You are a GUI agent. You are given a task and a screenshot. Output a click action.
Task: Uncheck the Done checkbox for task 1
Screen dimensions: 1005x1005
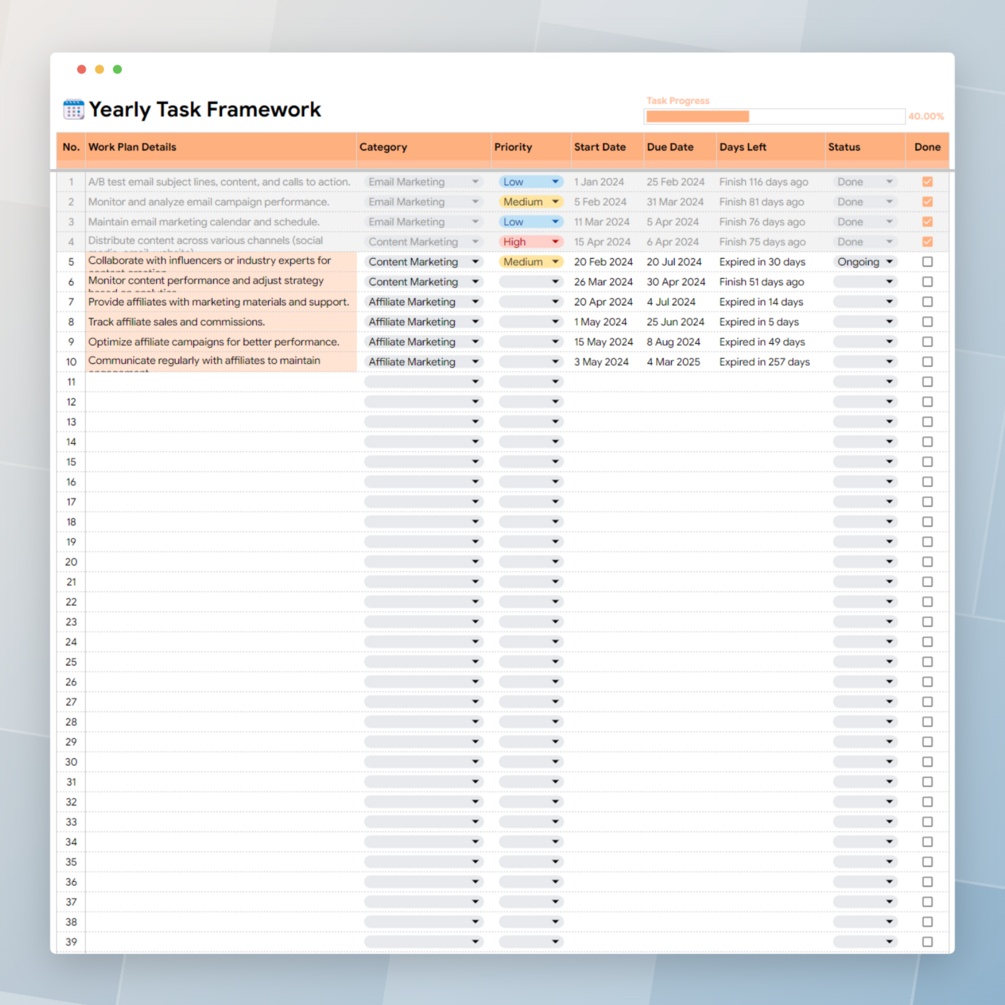pyautogui.click(x=927, y=182)
